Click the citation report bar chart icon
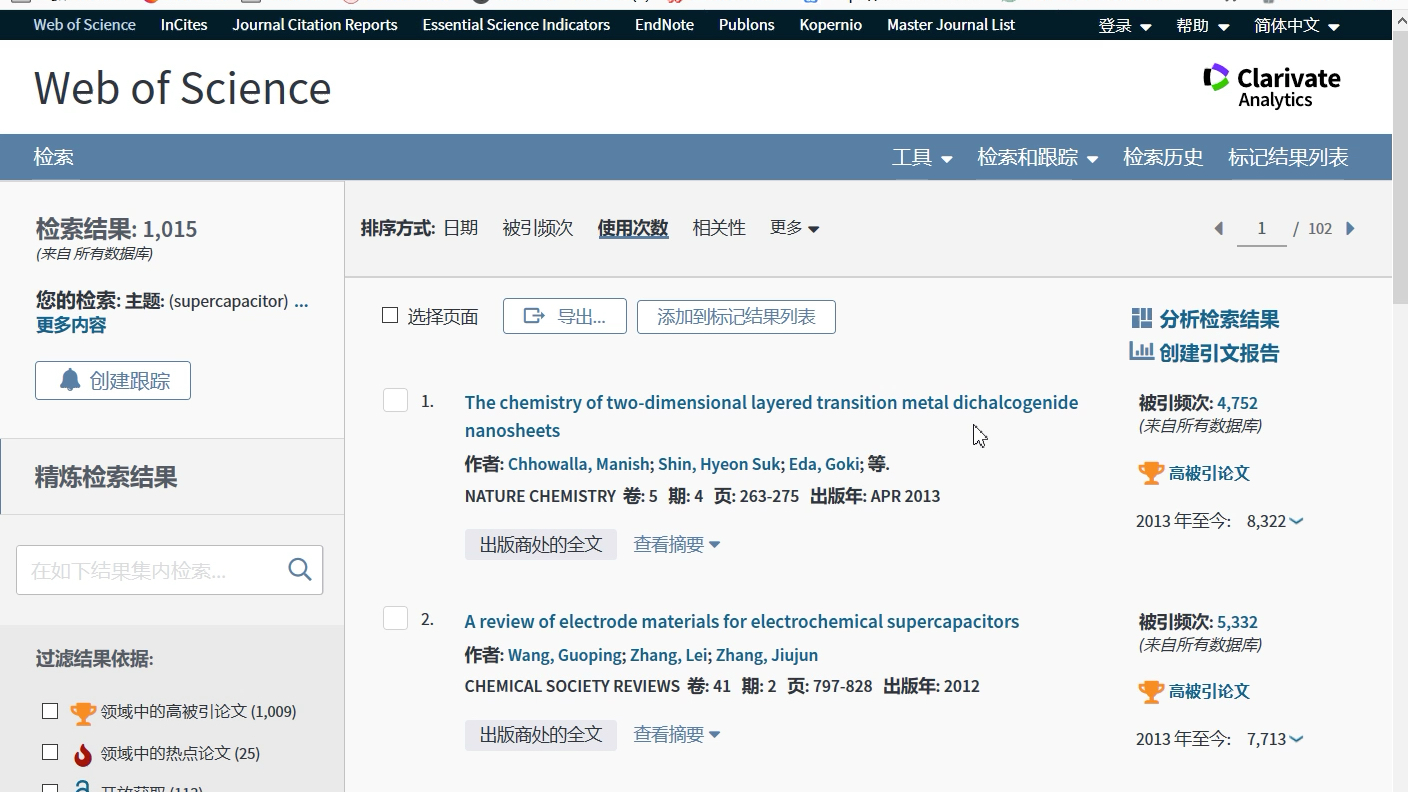Screen dimensions: 1408x792 (x=1141, y=351)
